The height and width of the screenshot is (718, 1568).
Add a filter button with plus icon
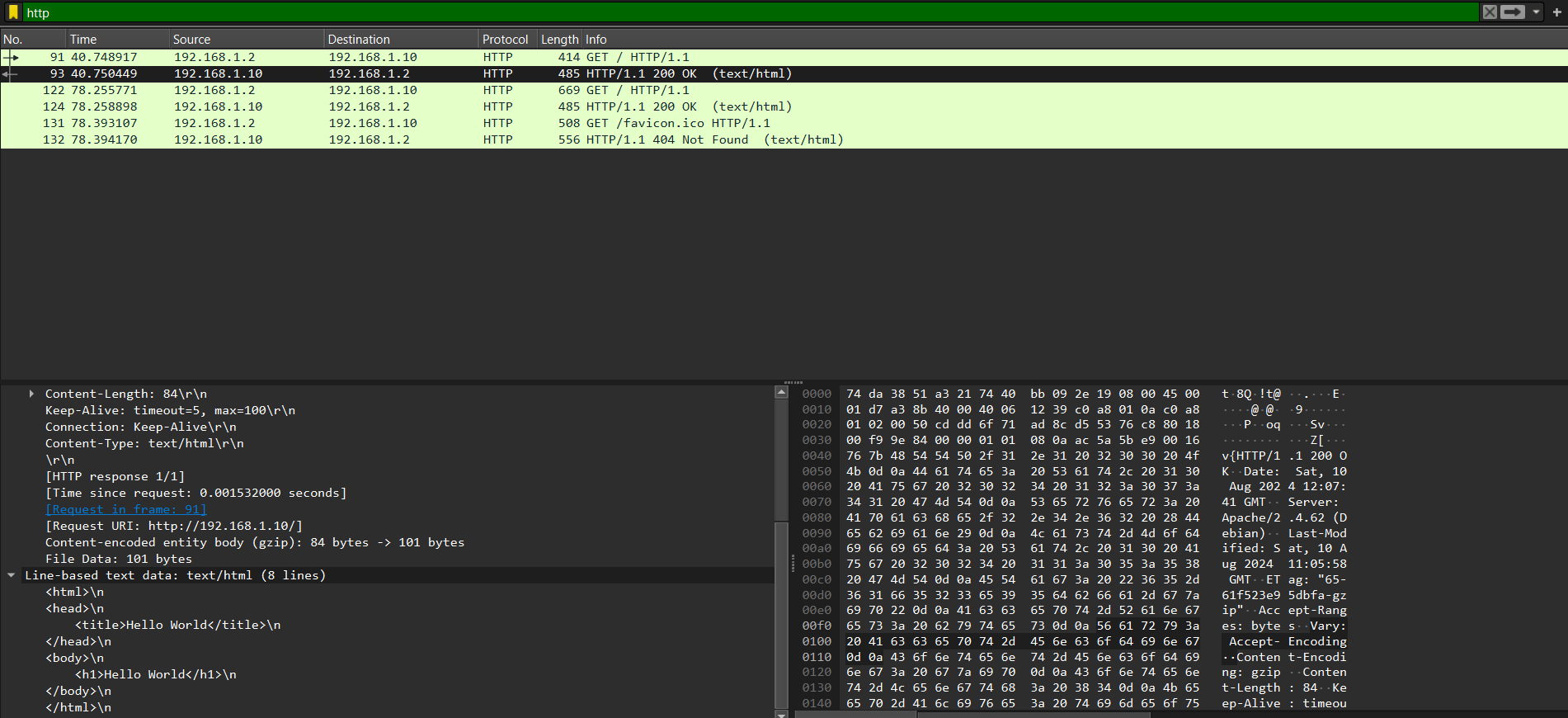[1556, 12]
